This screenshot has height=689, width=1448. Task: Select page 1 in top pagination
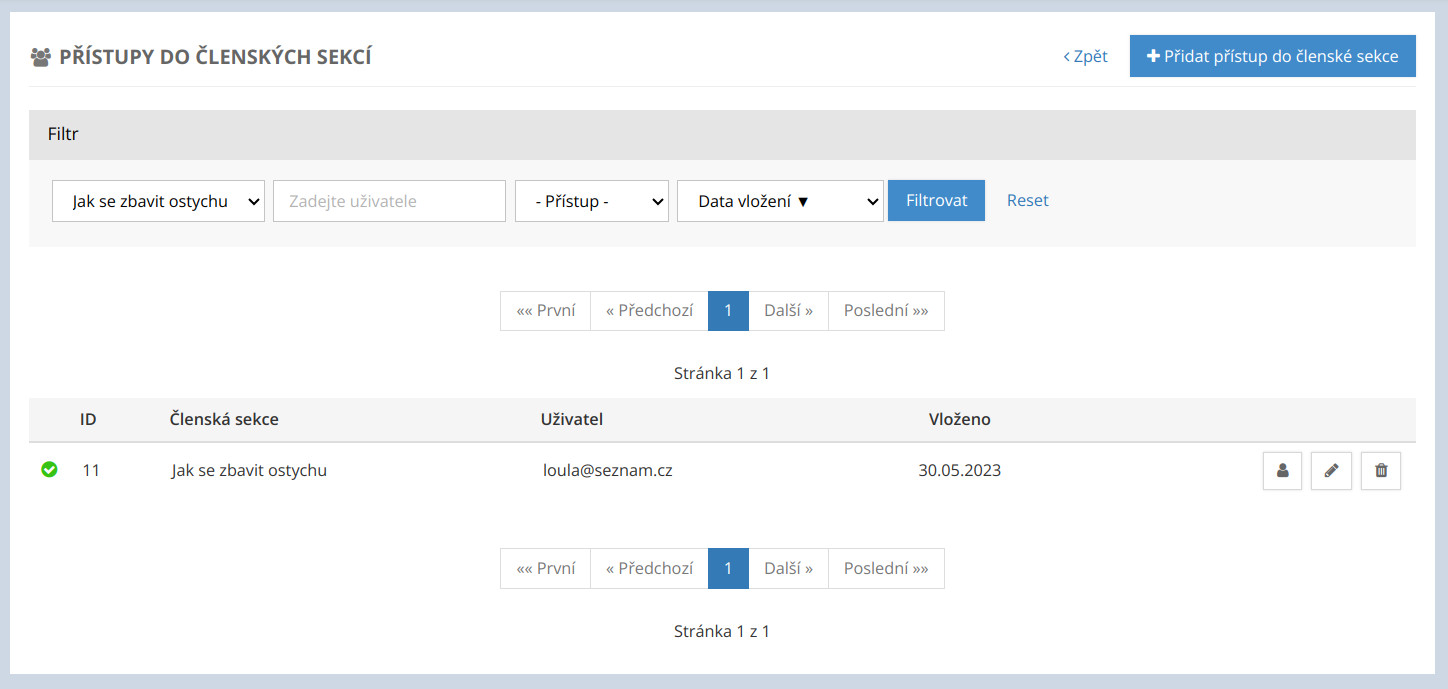pos(728,311)
